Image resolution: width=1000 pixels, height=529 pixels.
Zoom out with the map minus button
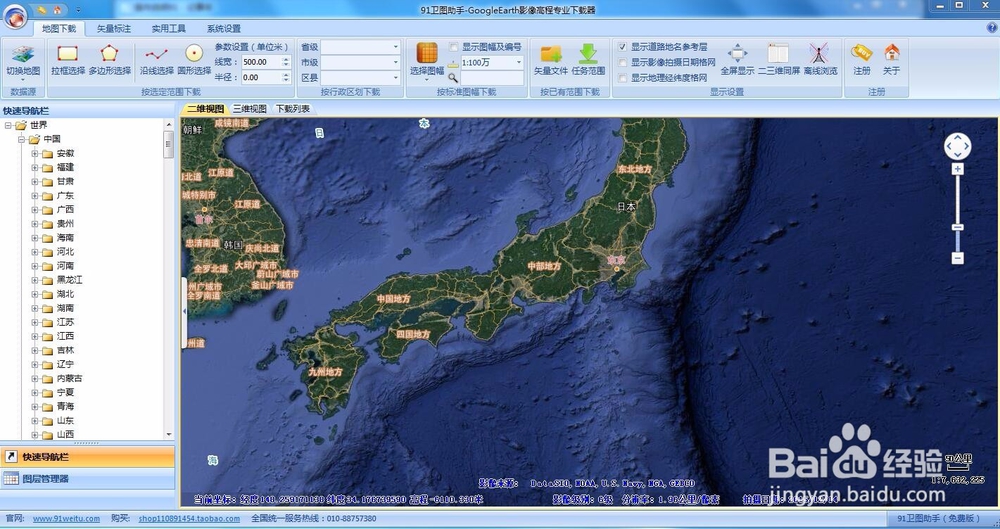(957, 258)
